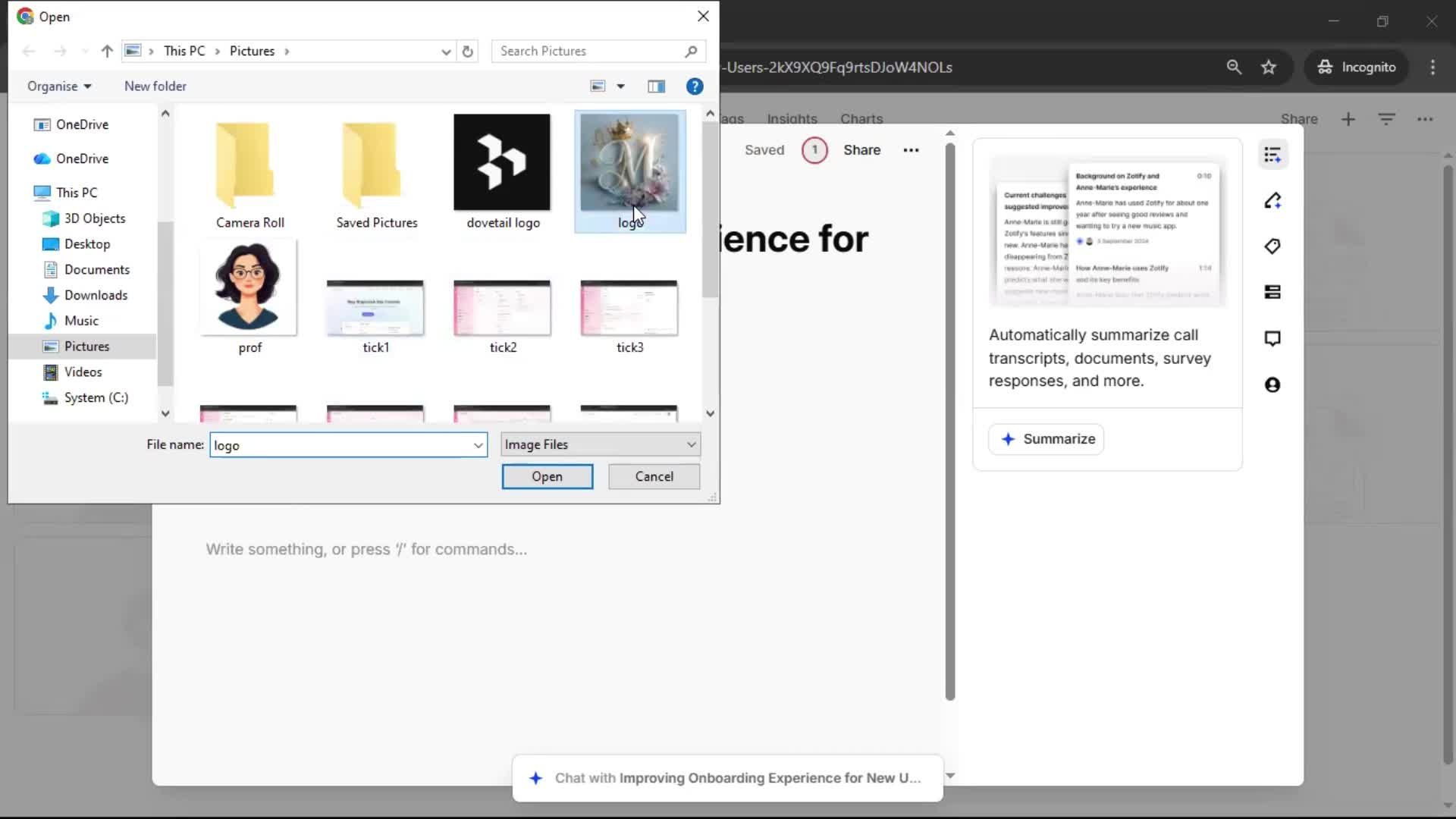Expand the Image Files type dropdown
Viewport: 1456px width, 819px height.
[x=691, y=444]
